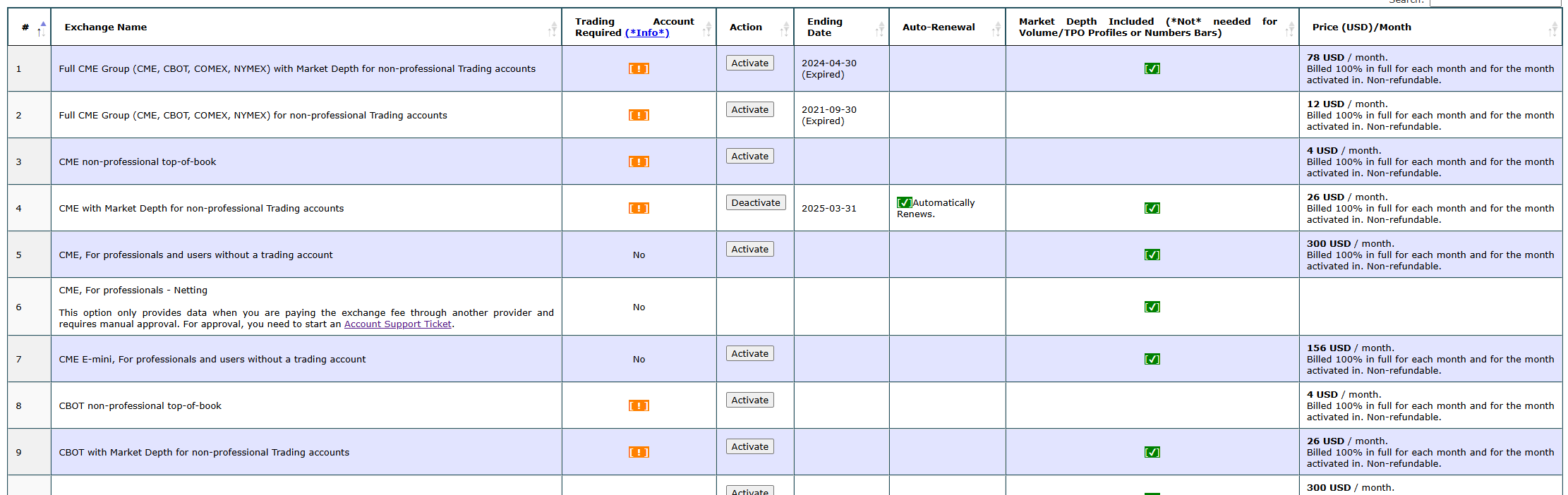Click ending date 2024-04-30 (Expired)
1568x495 pixels.
[x=829, y=68]
